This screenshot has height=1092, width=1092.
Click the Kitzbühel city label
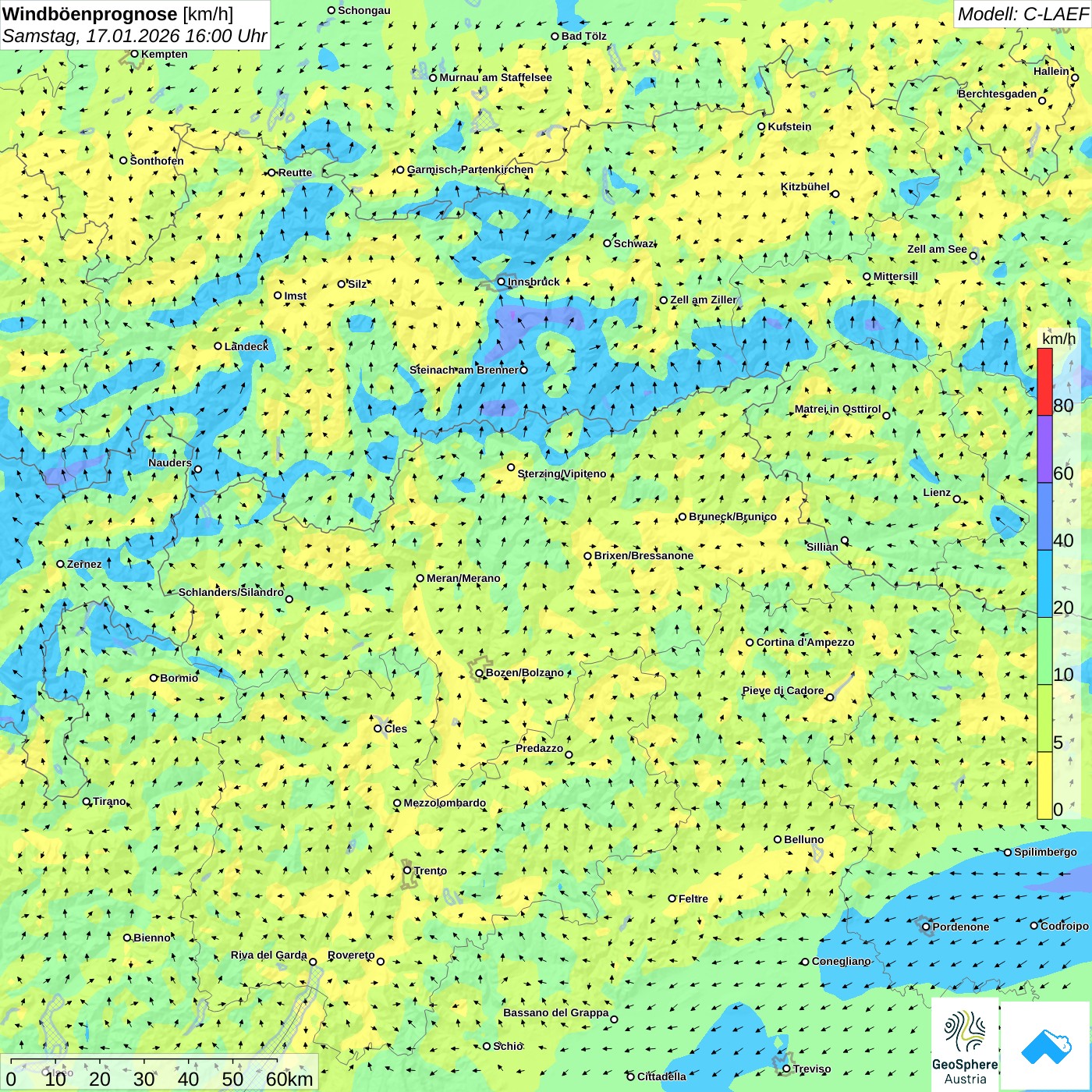click(x=805, y=186)
